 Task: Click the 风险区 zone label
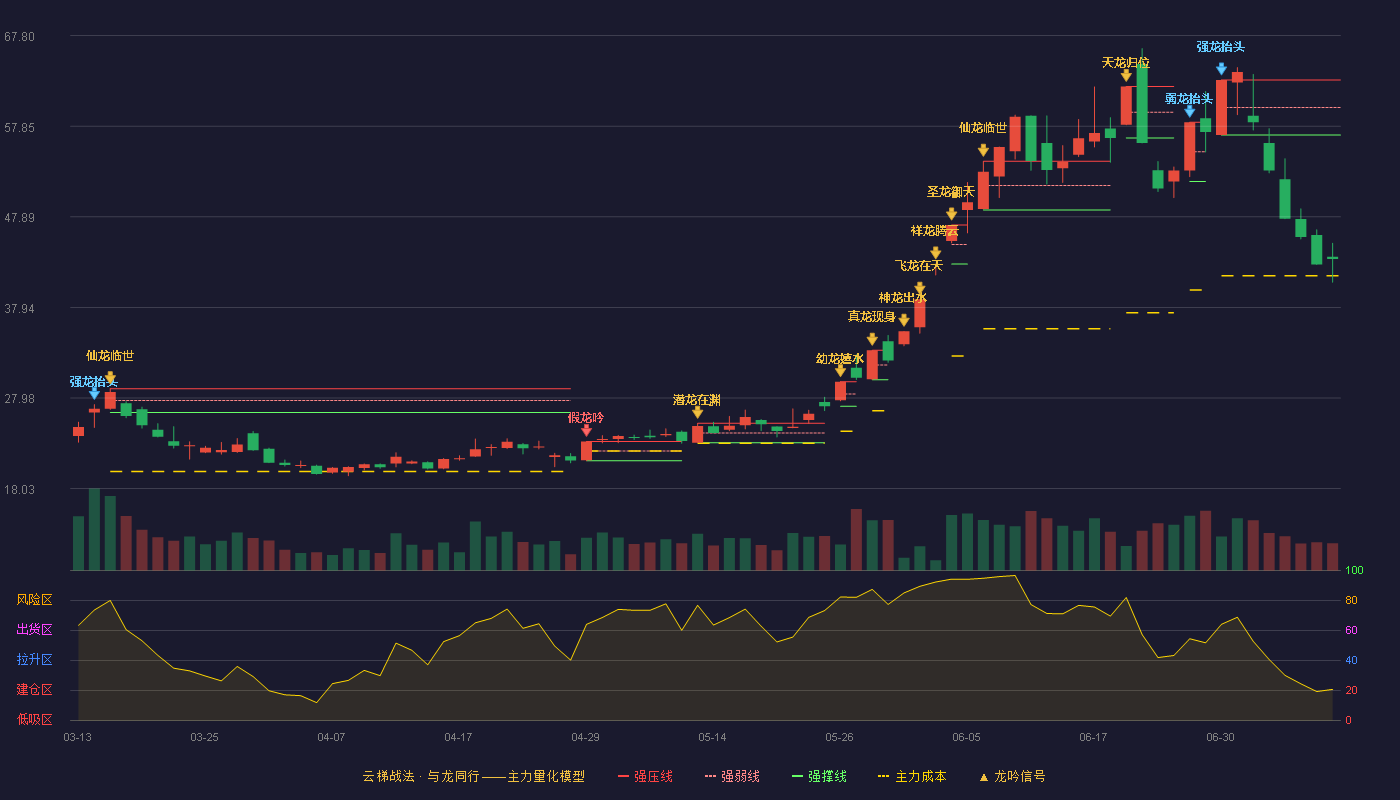pyautogui.click(x=35, y=600)
